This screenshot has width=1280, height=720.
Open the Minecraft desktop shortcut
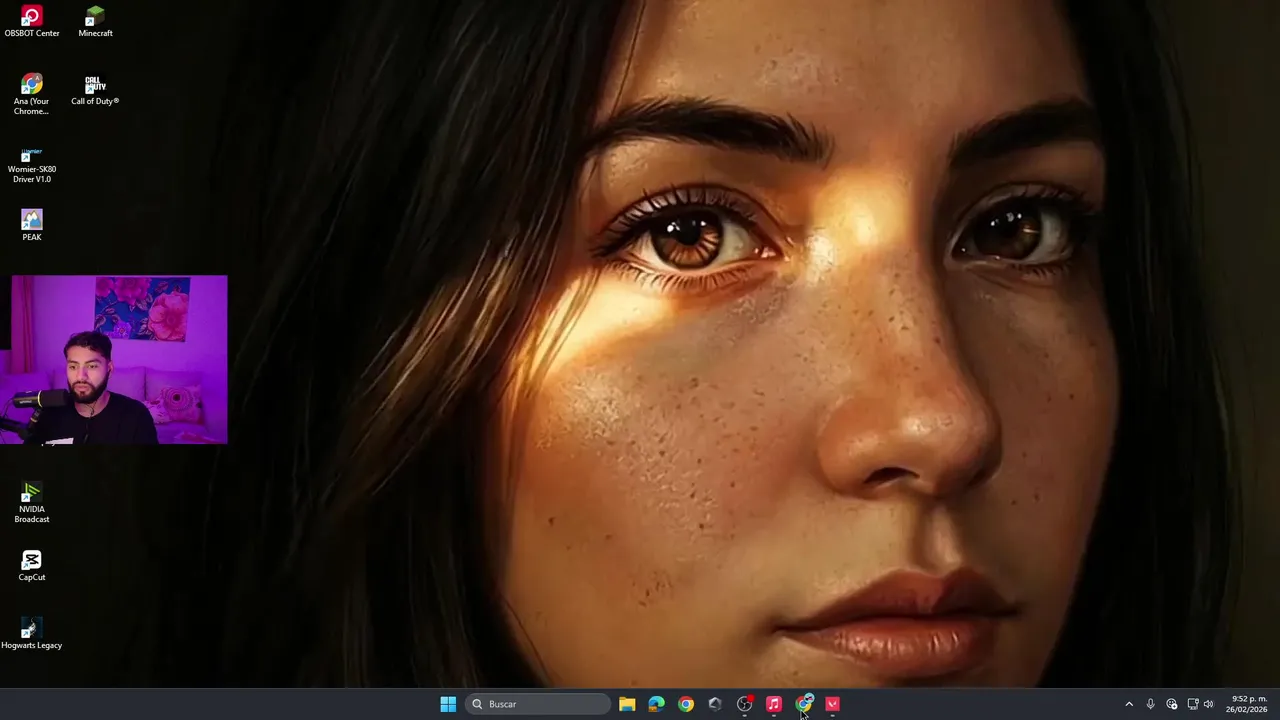click(x=95, y=22)
